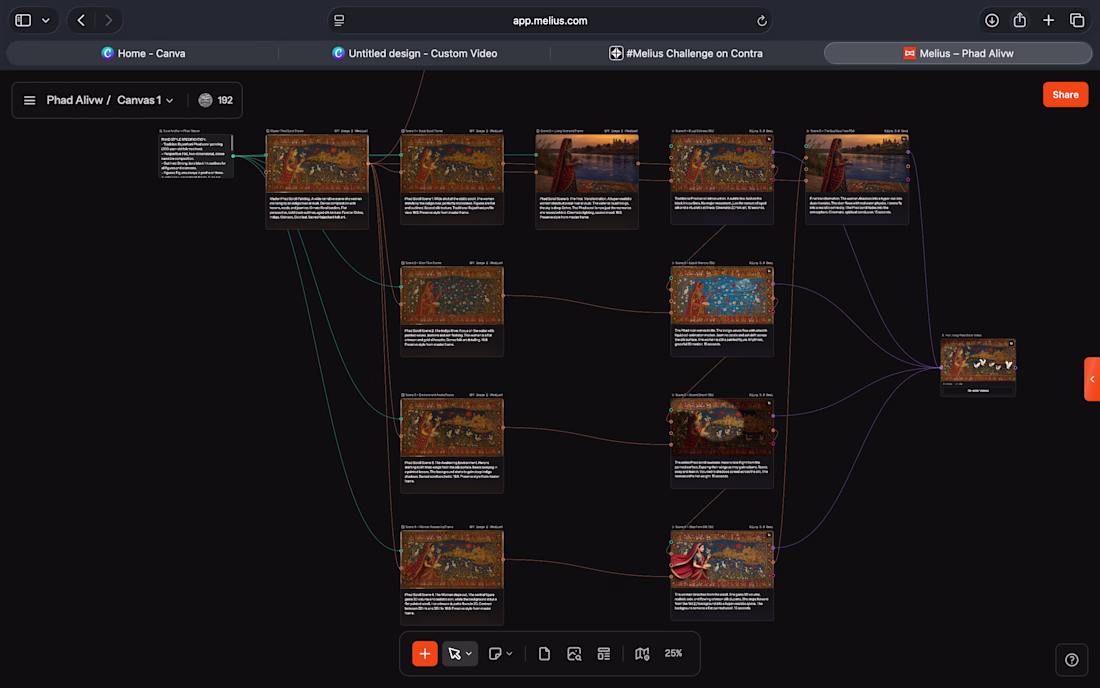This screenshot has width=1100, height=688.
Task: Open the Canvas 1 dropdown
Action: [145, 100]
